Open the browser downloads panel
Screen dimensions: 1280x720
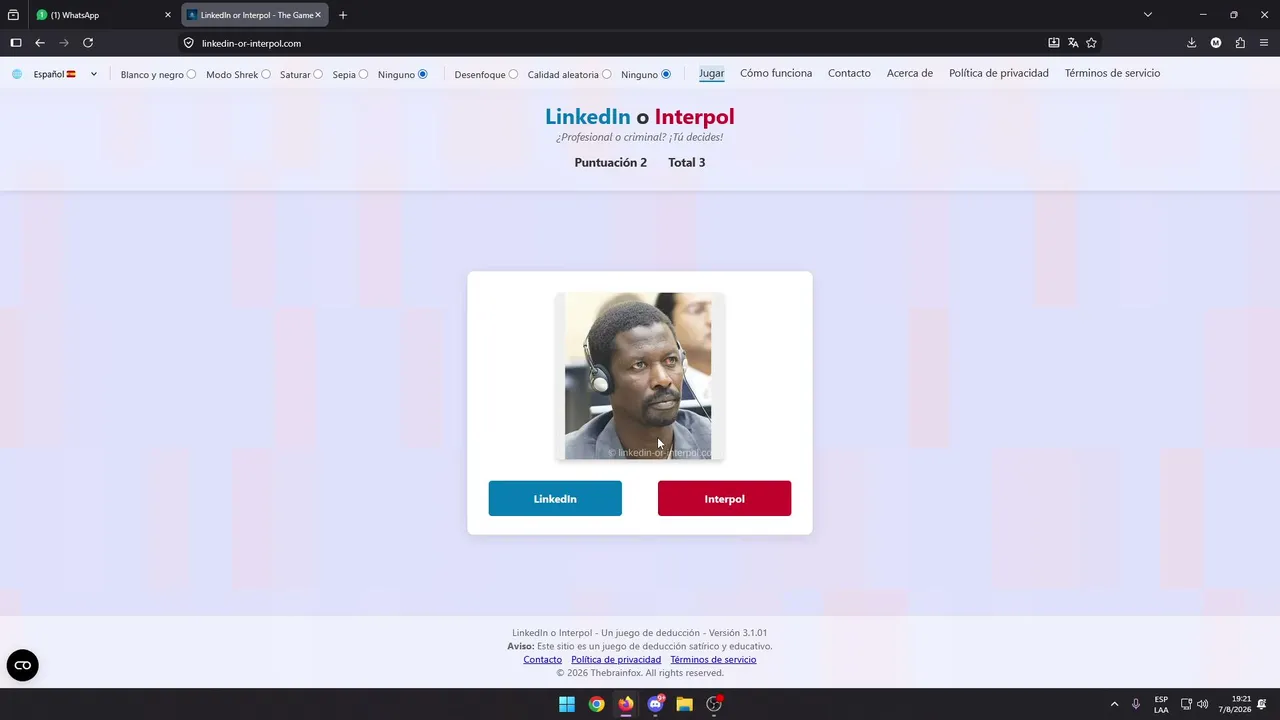(1192, 43)
